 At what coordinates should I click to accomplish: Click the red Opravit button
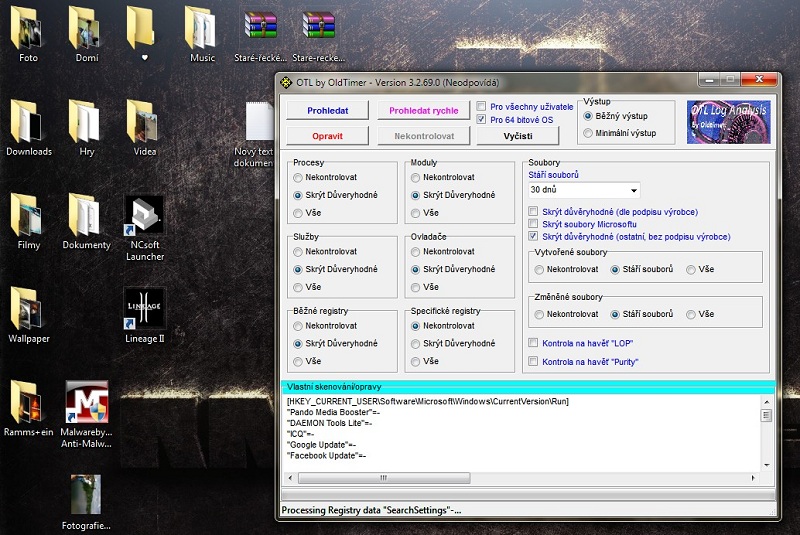328,136
